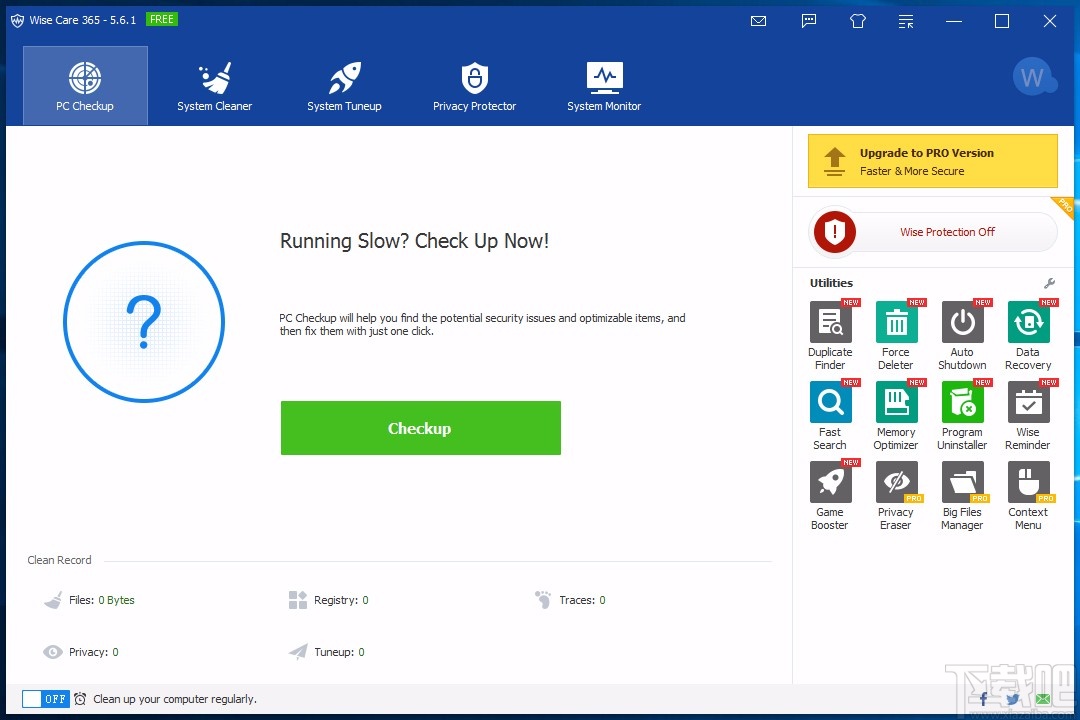Open the title bar menu list icon
The height and width of the screenshot is (720, 1080).
[x=906, y=21]
